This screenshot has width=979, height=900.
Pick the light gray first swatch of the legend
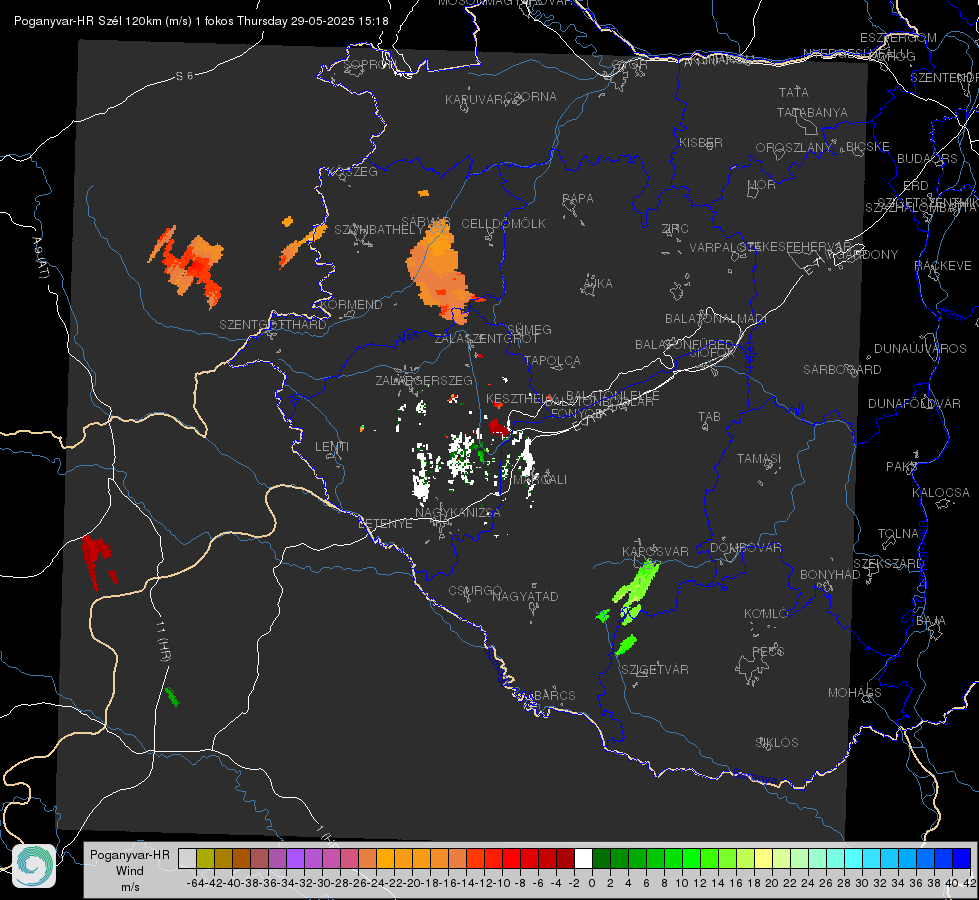tap(187, 858)
